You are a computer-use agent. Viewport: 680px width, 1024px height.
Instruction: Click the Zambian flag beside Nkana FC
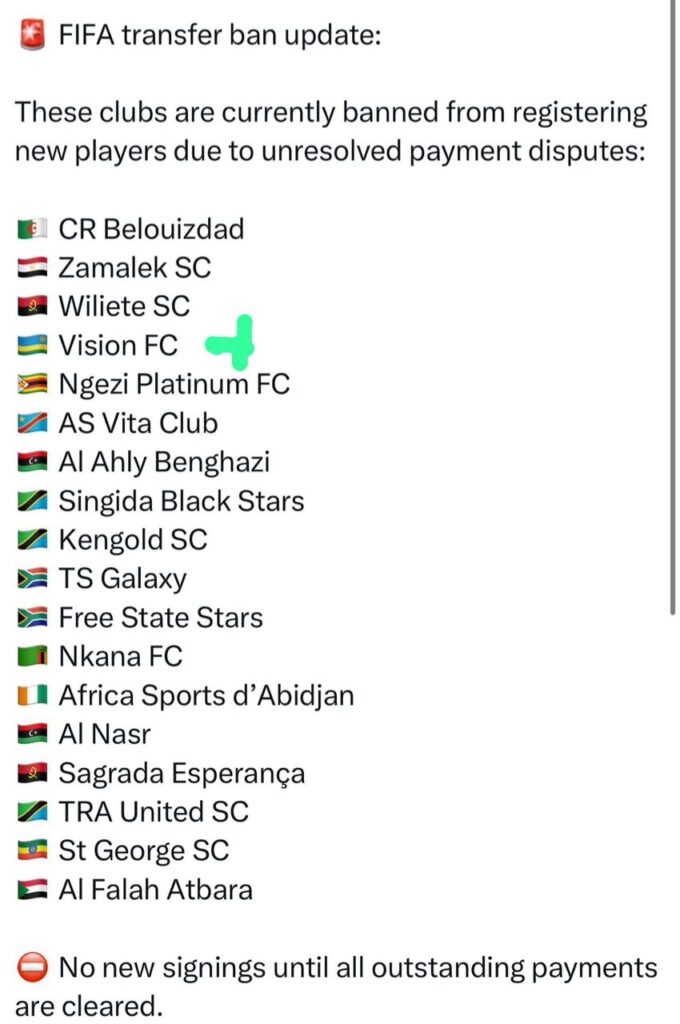[x=32, y=657]
